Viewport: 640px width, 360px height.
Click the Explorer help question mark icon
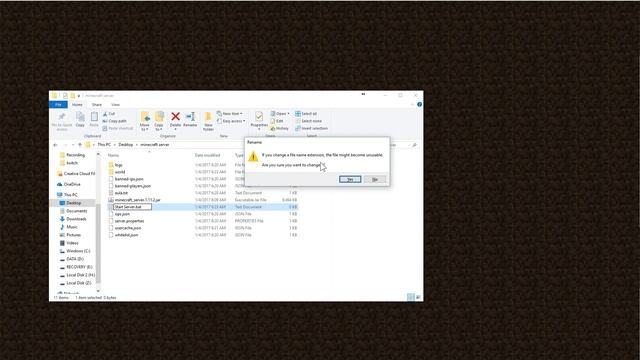(x=419, y=105)
